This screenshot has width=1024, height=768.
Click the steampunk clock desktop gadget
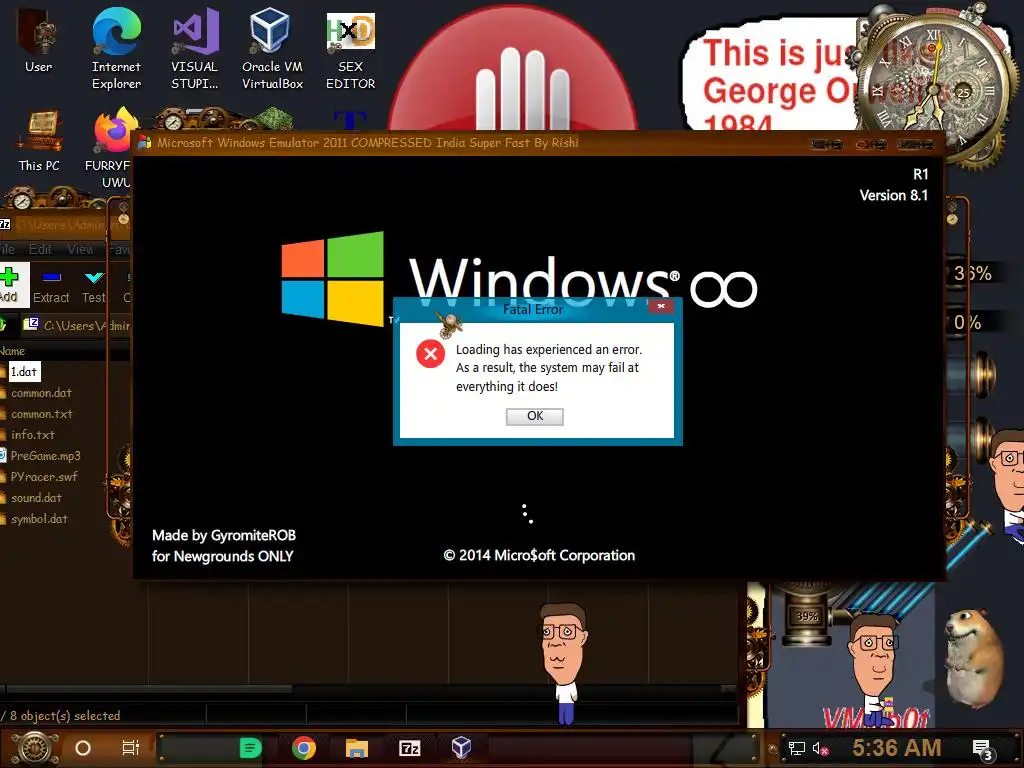pos(934,88)
